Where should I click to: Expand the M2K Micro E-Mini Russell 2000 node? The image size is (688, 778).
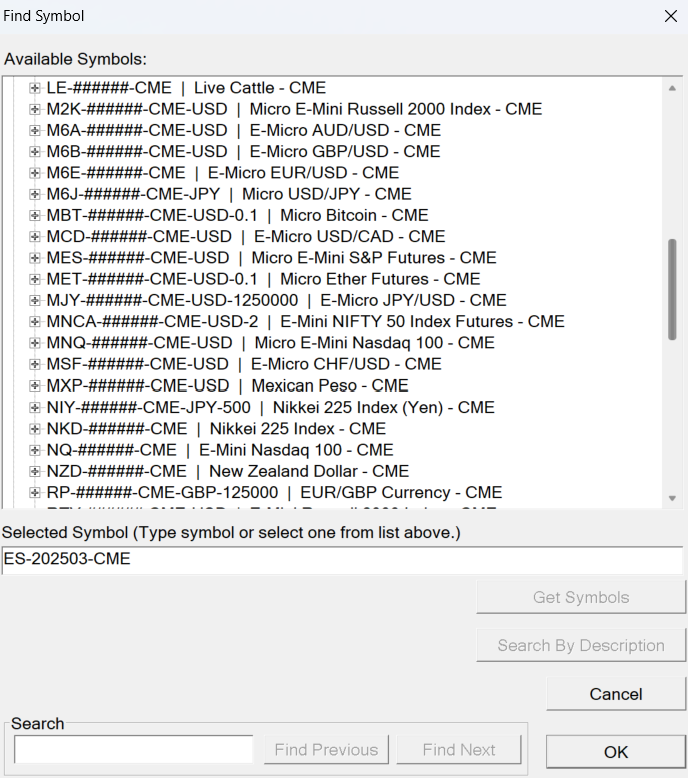34,109
